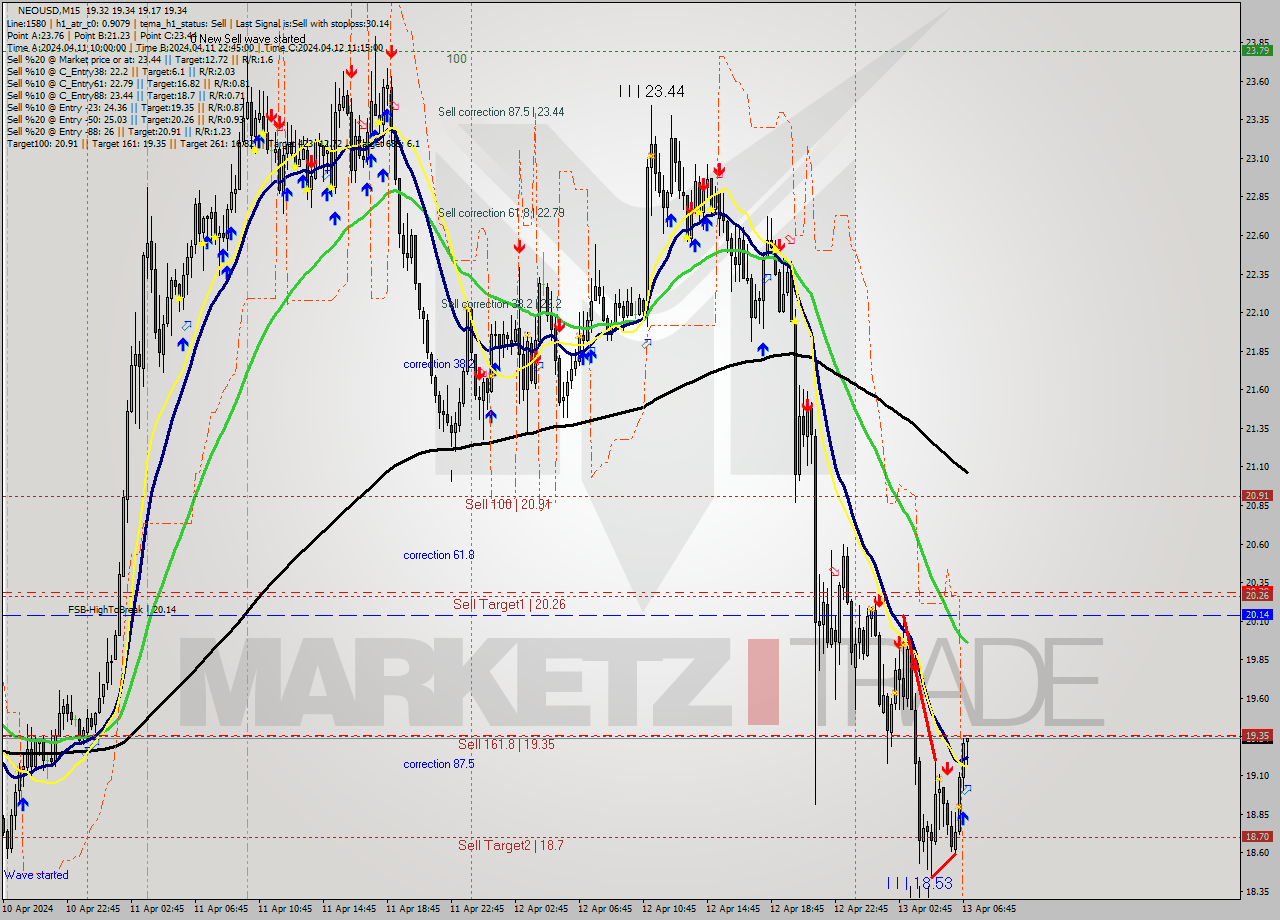Click the red 18.70 price tag on axis

click(1257, 836)
